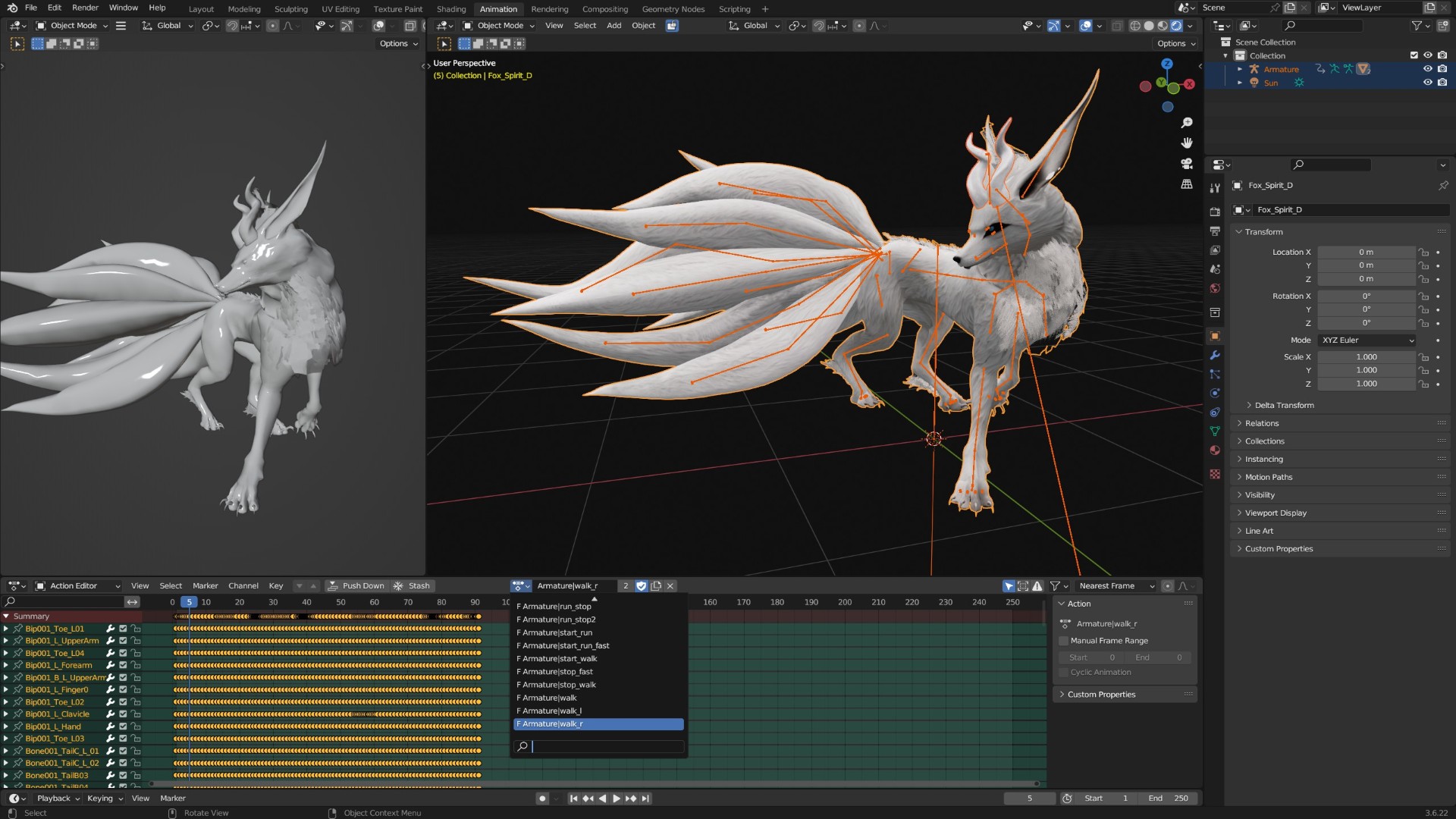
Task: Click the new action duplicate icon
Action: coord(656,586)
